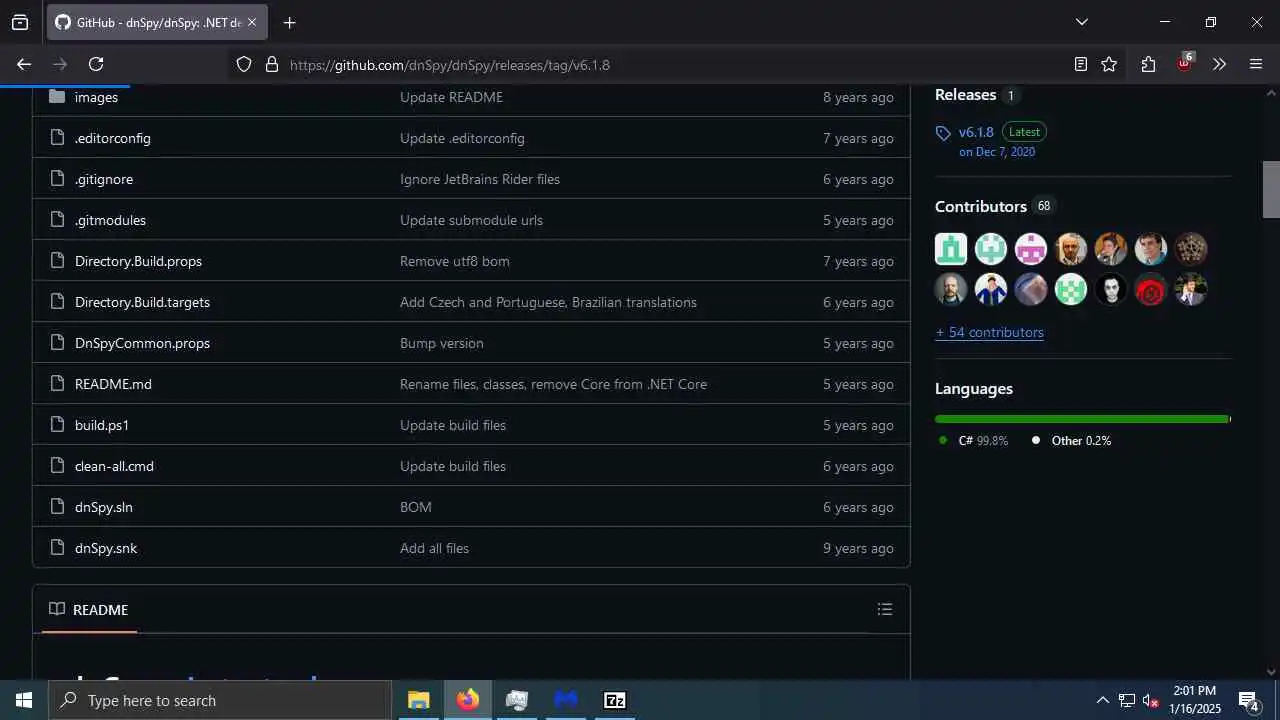Close the GitHub dnSpy tab
Image resolution: width=1280 pixels, height=720 pixels.
click(x=252, y=22)
